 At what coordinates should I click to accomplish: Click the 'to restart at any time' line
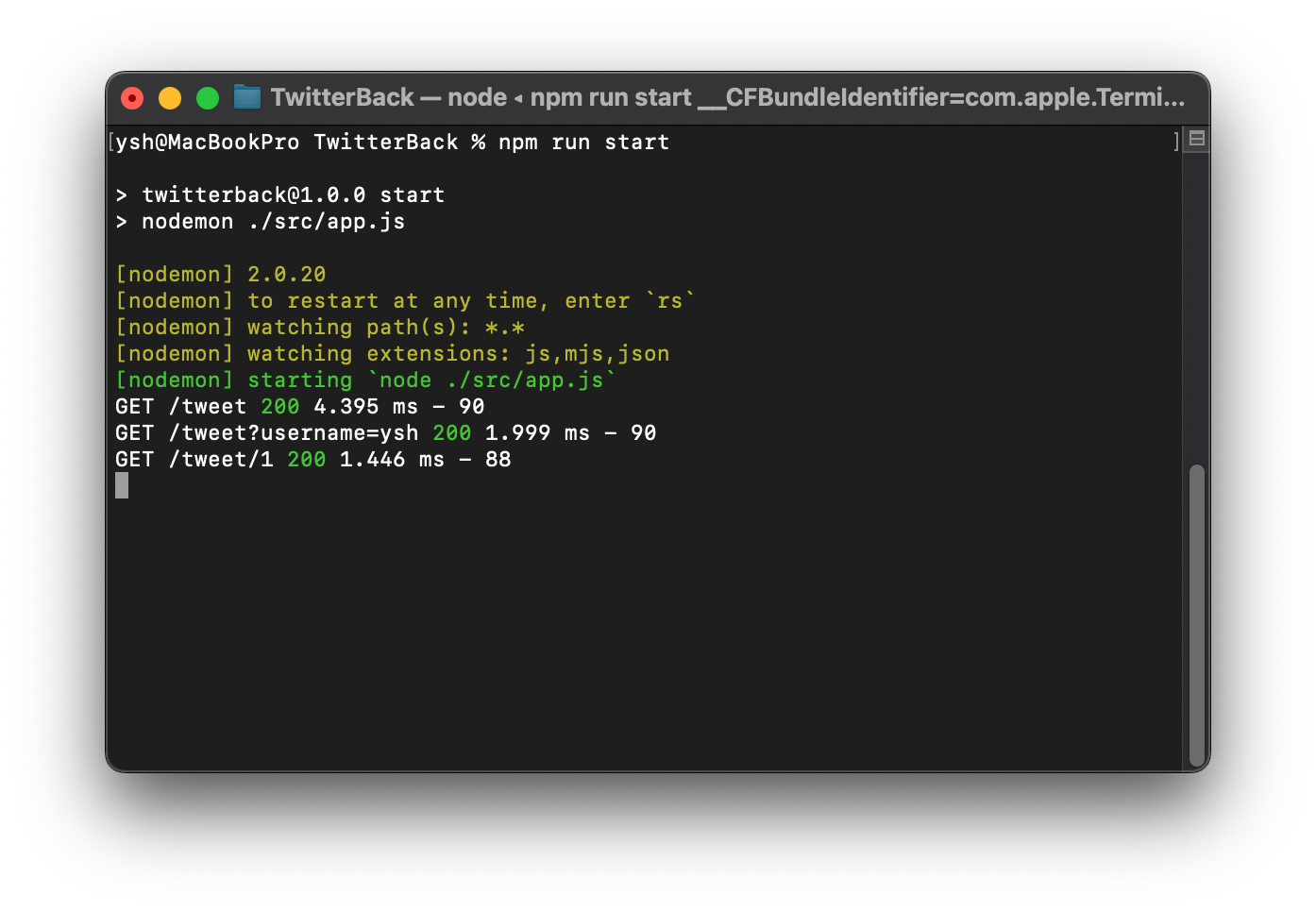pos(405,301)
